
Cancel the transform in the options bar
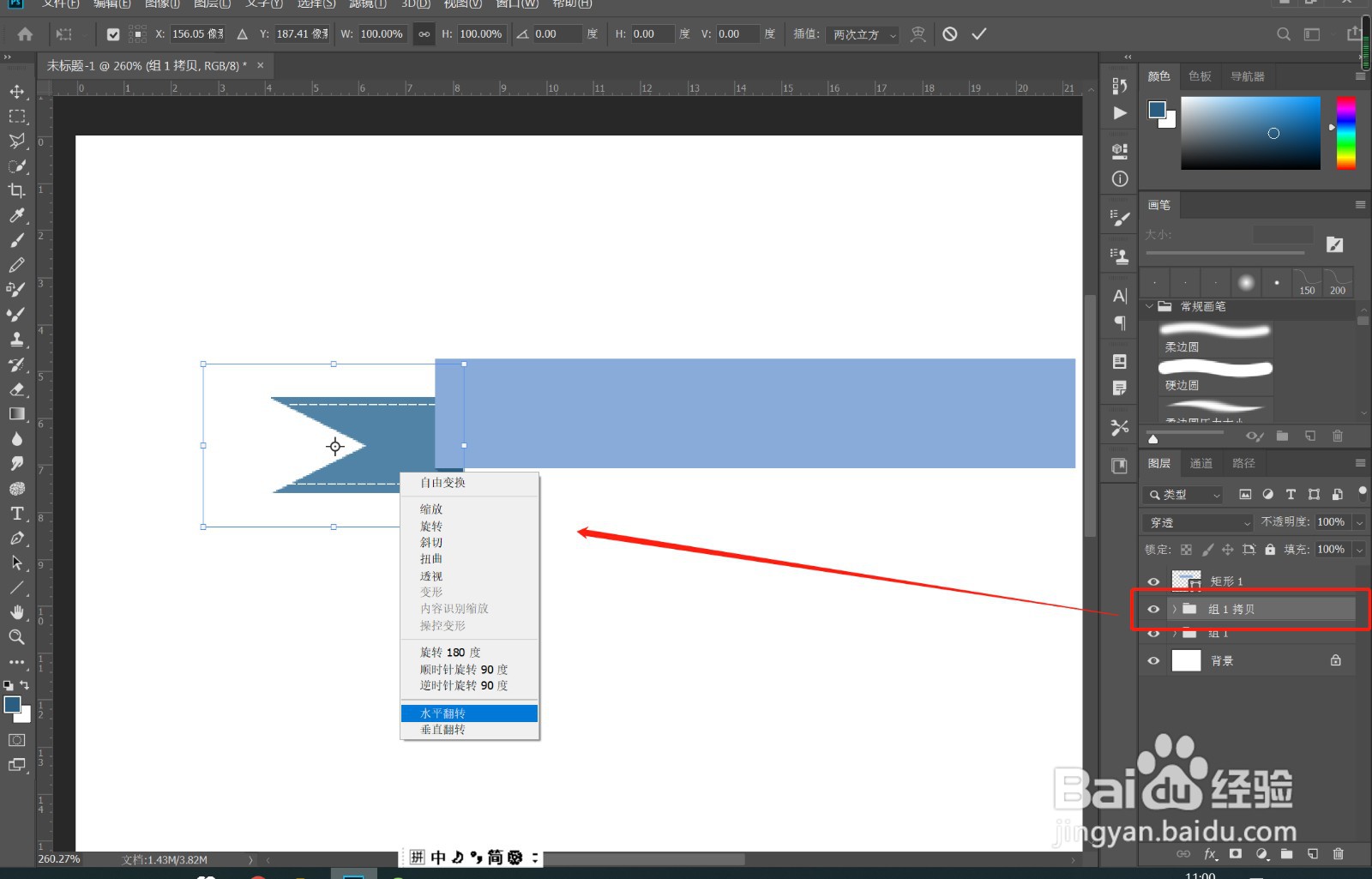tap(950, 34)
